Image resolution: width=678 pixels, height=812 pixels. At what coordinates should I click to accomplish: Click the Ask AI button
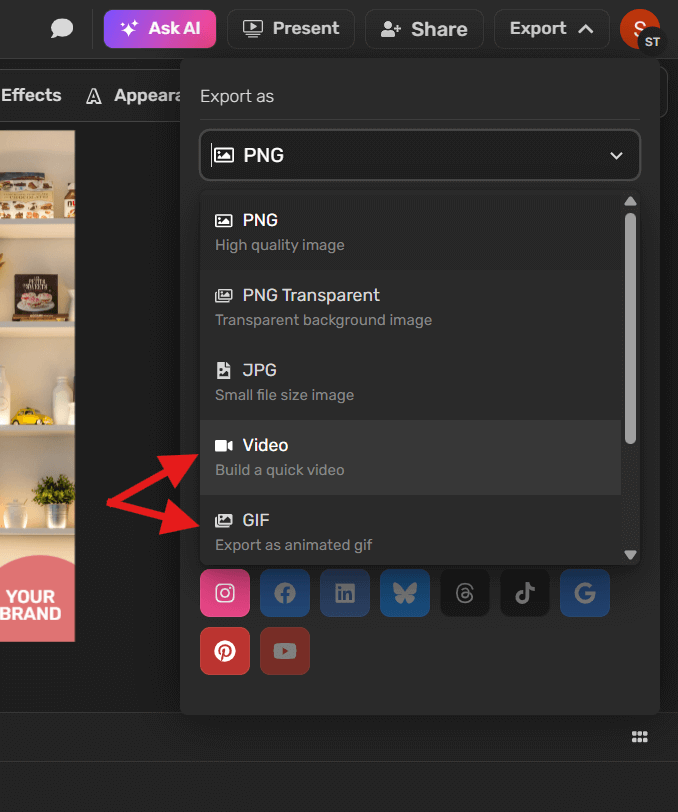[160, 28]
